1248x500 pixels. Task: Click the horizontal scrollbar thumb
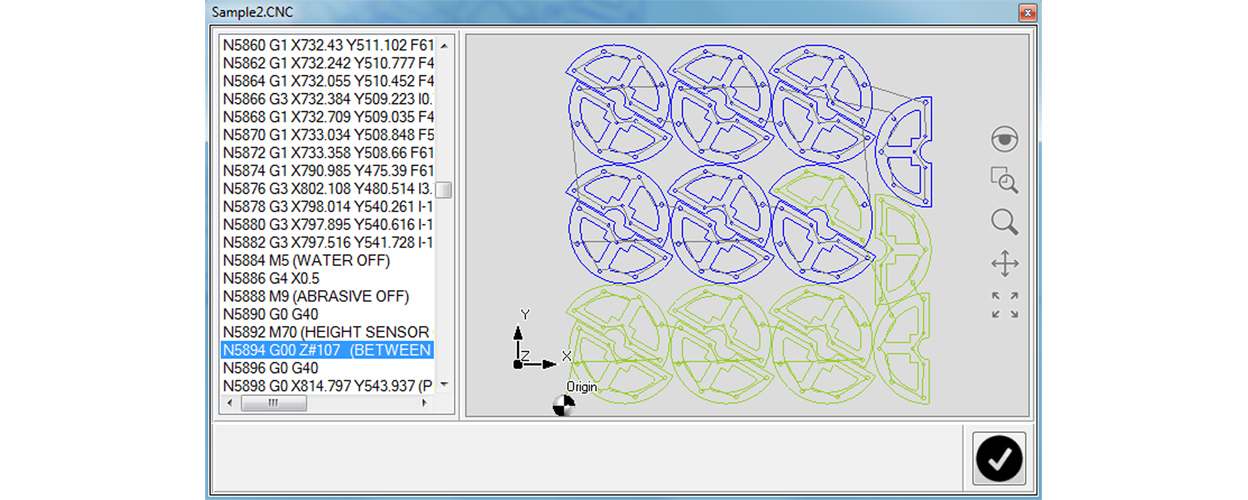[x=273, y=403]
